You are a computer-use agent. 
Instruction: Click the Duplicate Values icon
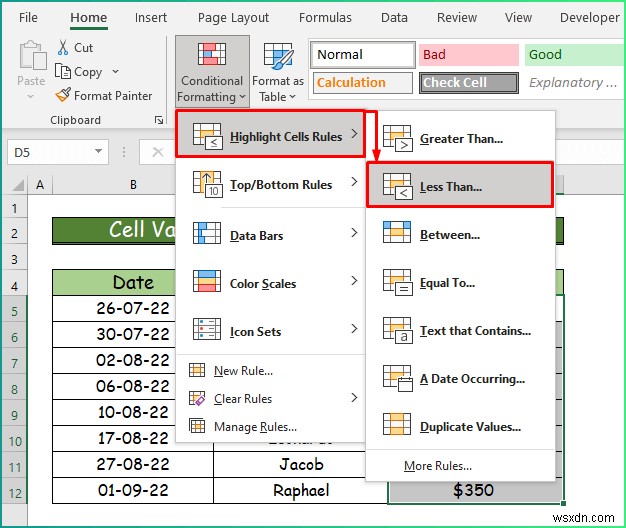point(397,424)
